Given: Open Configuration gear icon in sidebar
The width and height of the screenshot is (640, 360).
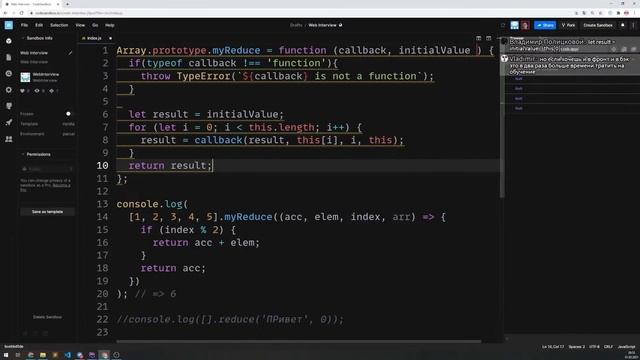Looking at the screenshot, I should (9, 90).
